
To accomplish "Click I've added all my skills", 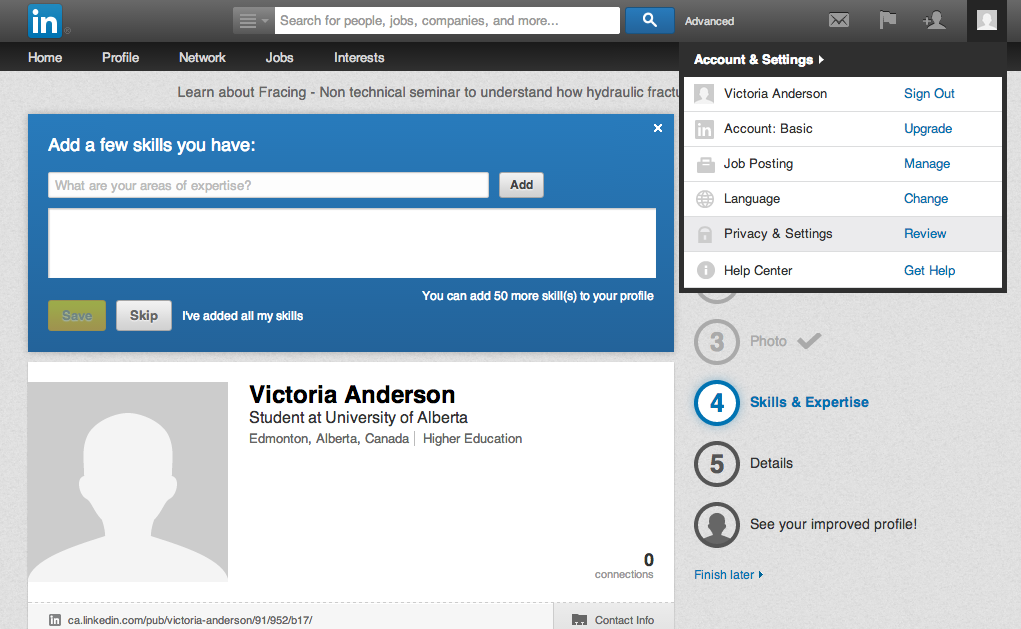I will [x=242, y=316].
